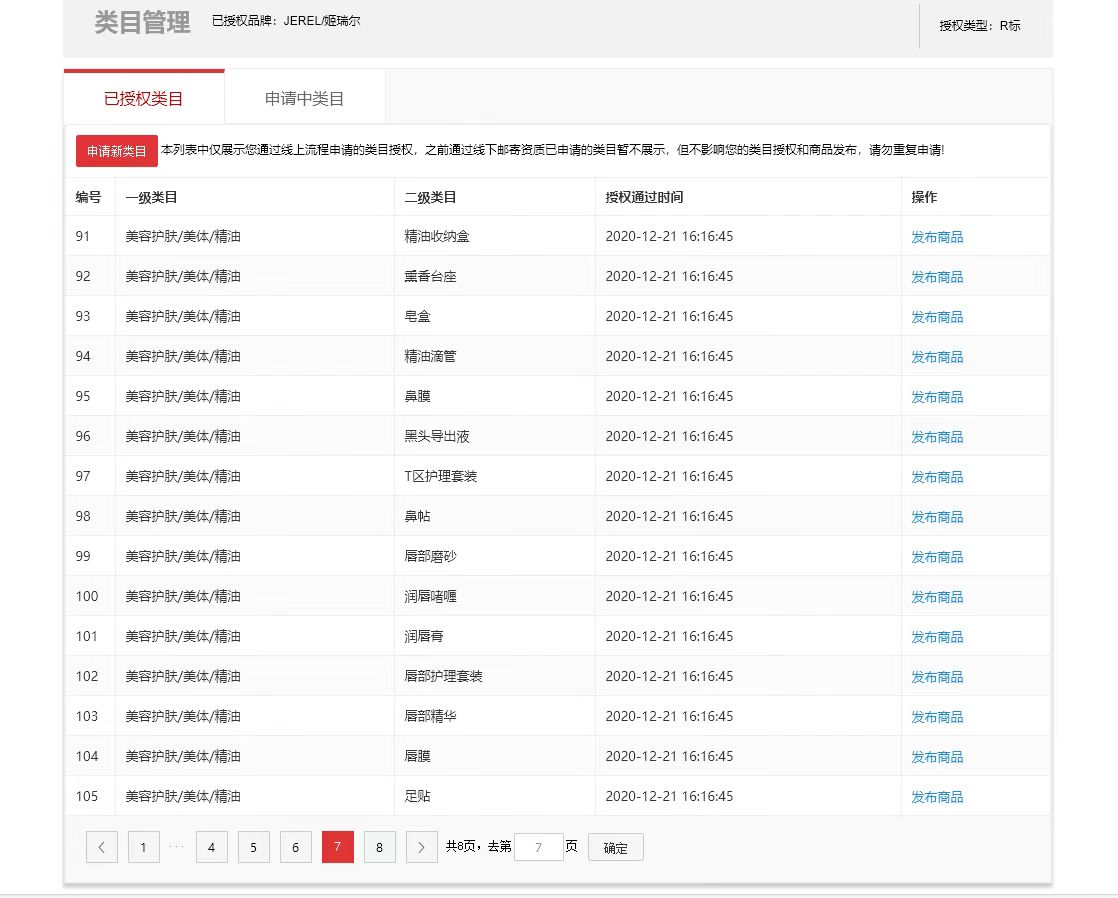Navigate to page 5

(254, 847)
